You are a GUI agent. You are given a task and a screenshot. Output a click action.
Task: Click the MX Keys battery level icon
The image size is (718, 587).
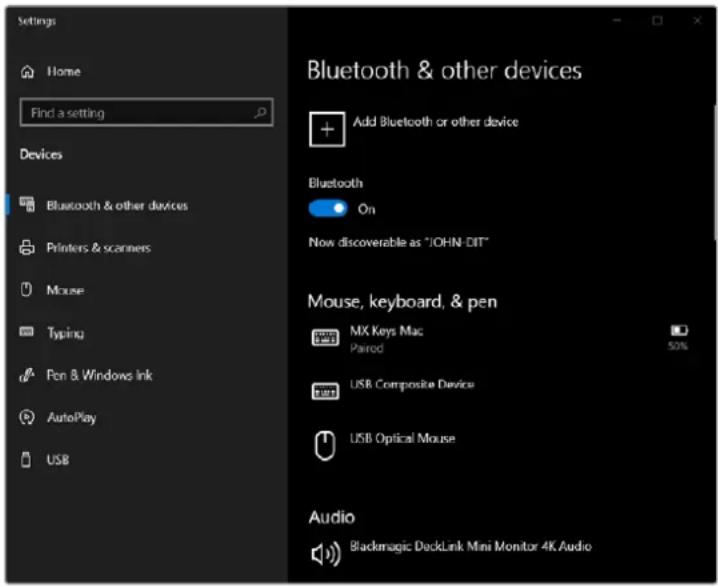click(x=679, y=330)
